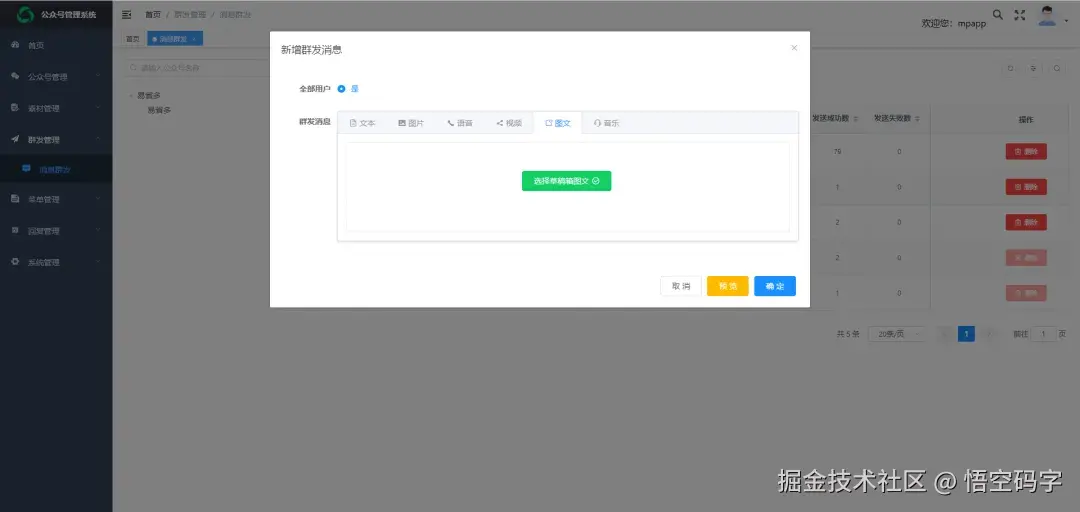Click the yellow 预览 button

point(728,286)
